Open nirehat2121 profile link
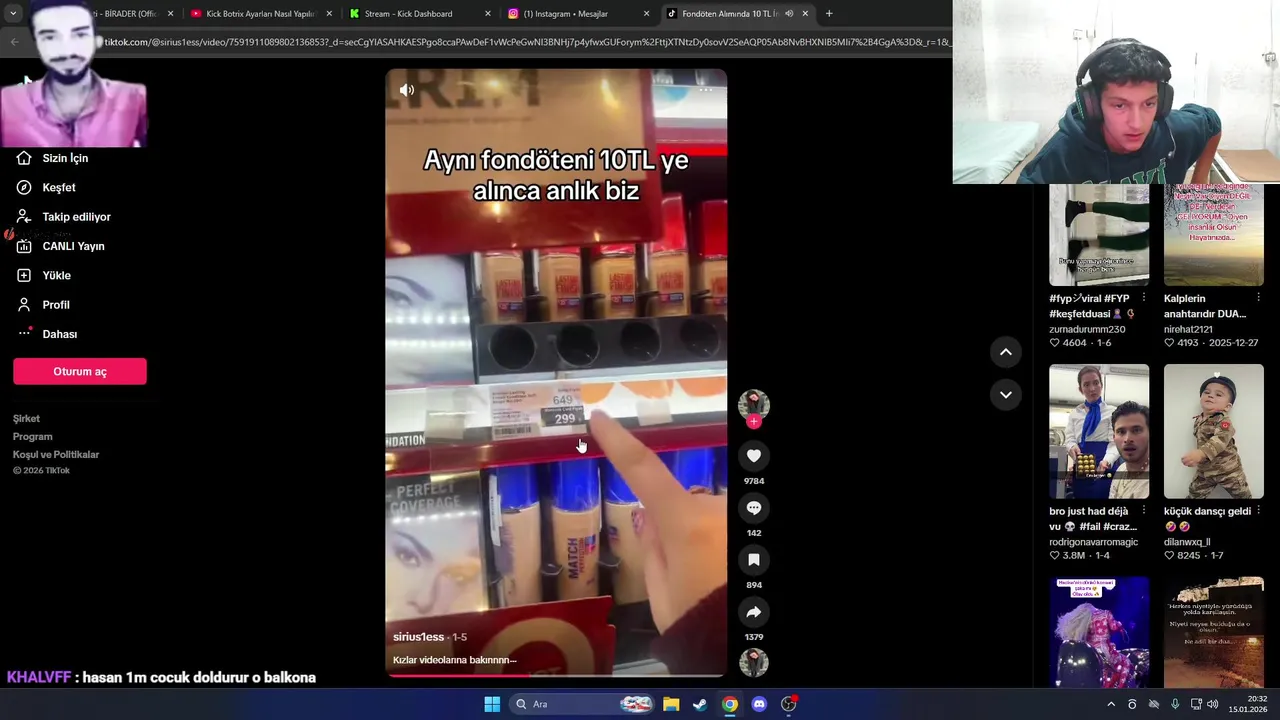Viewport: 1280px width, 720px height. coord(1188,329)
